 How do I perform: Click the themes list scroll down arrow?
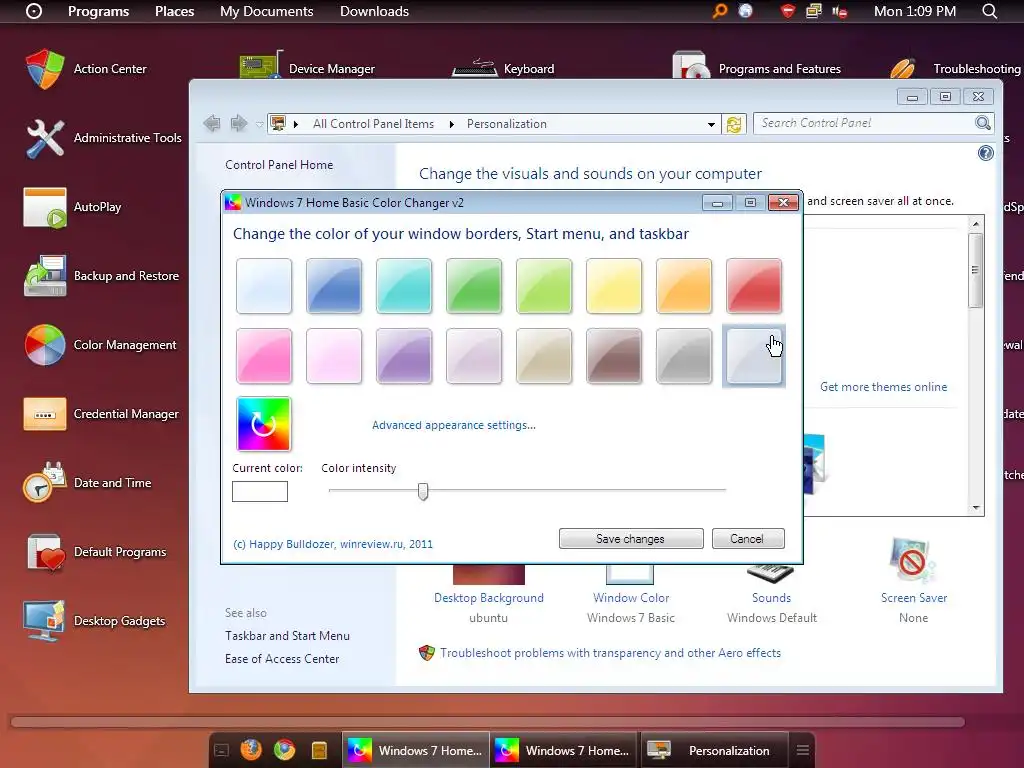coord(976,507)
